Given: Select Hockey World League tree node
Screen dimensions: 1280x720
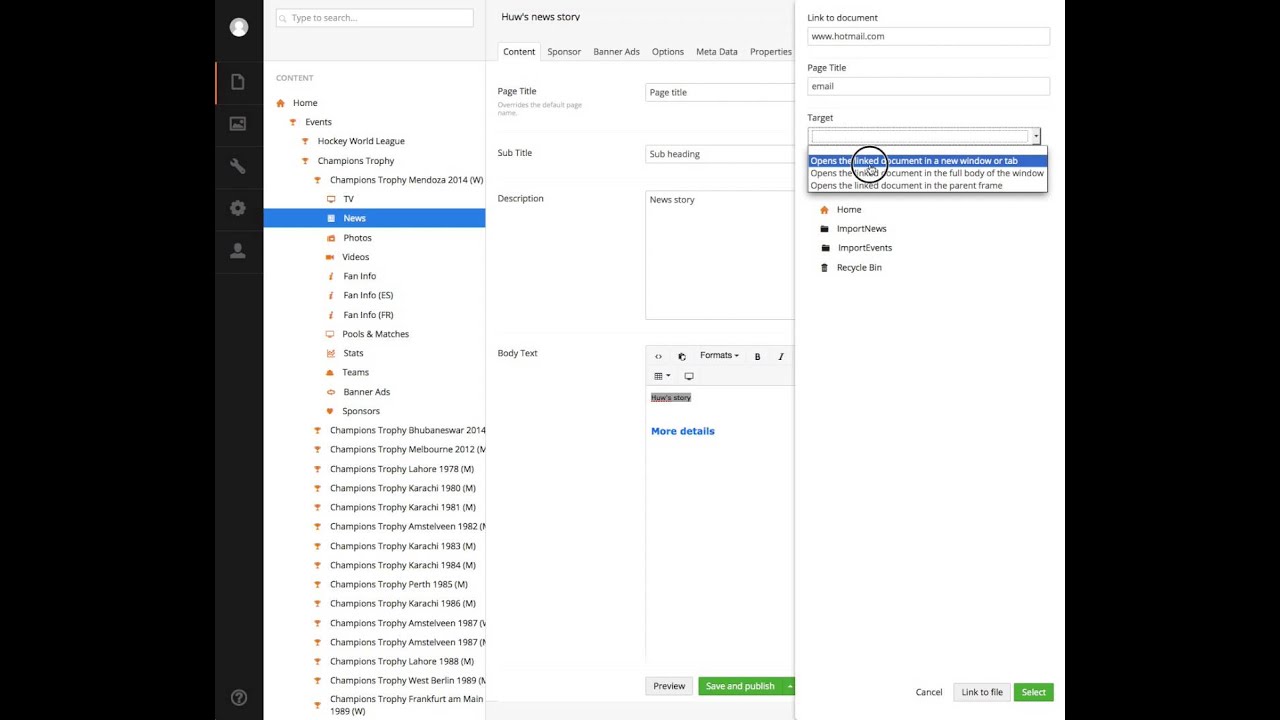Looking at the screenshot, I should point(361,141).
